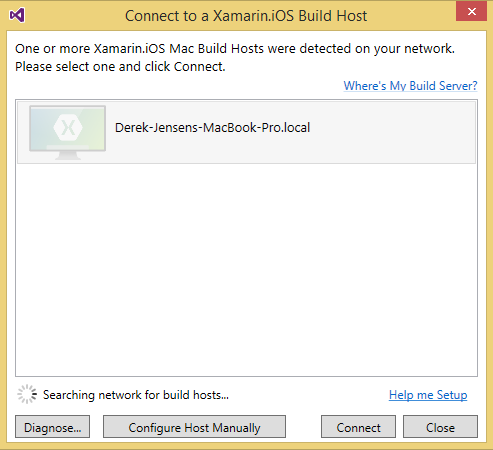The height and width of the screenshot is (450, 493).
Task: Click the Searching network for build hosts text
Action: 136,395
